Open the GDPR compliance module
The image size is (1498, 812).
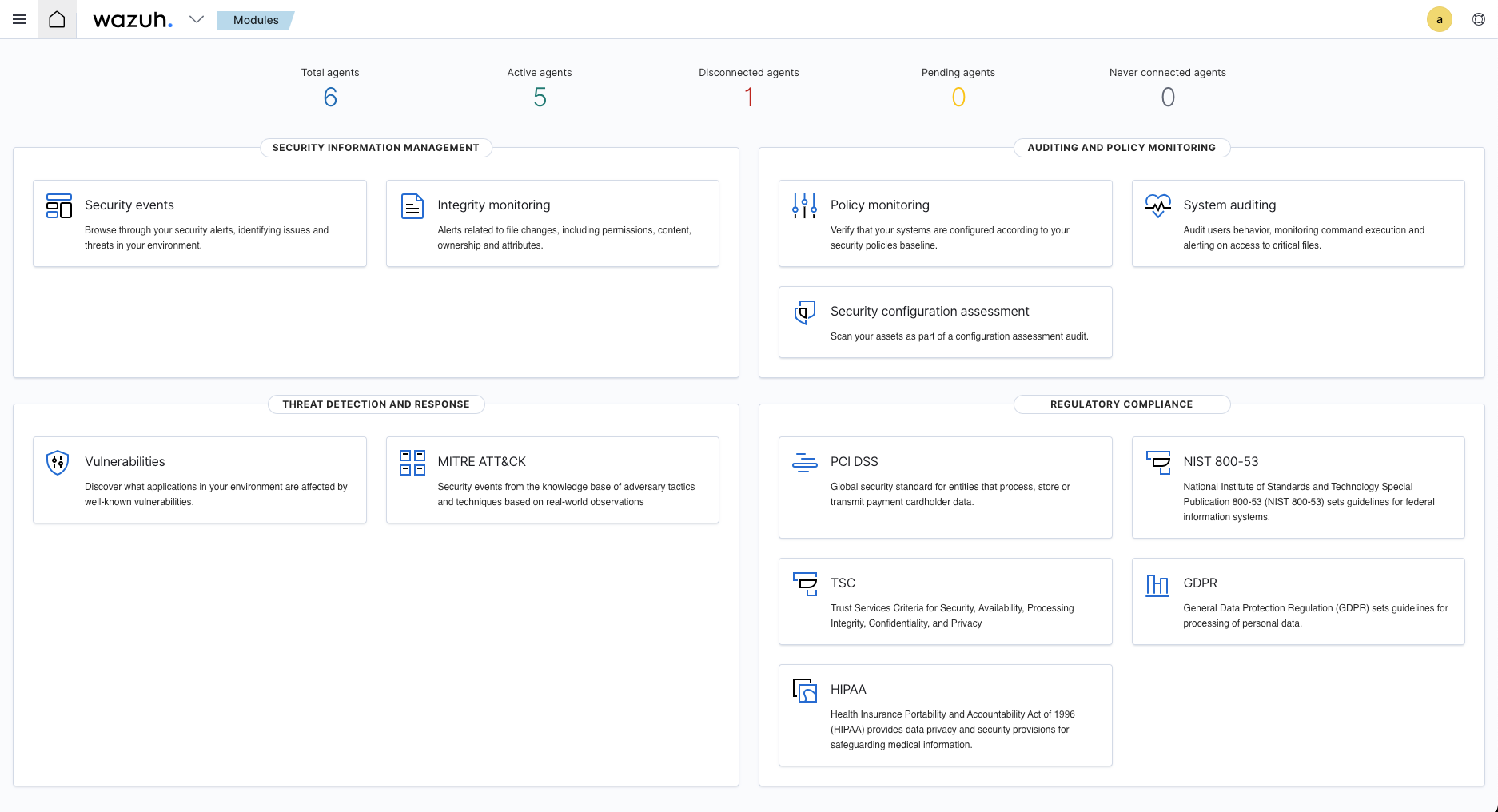pyautogui.click(x=1297, y=601)
